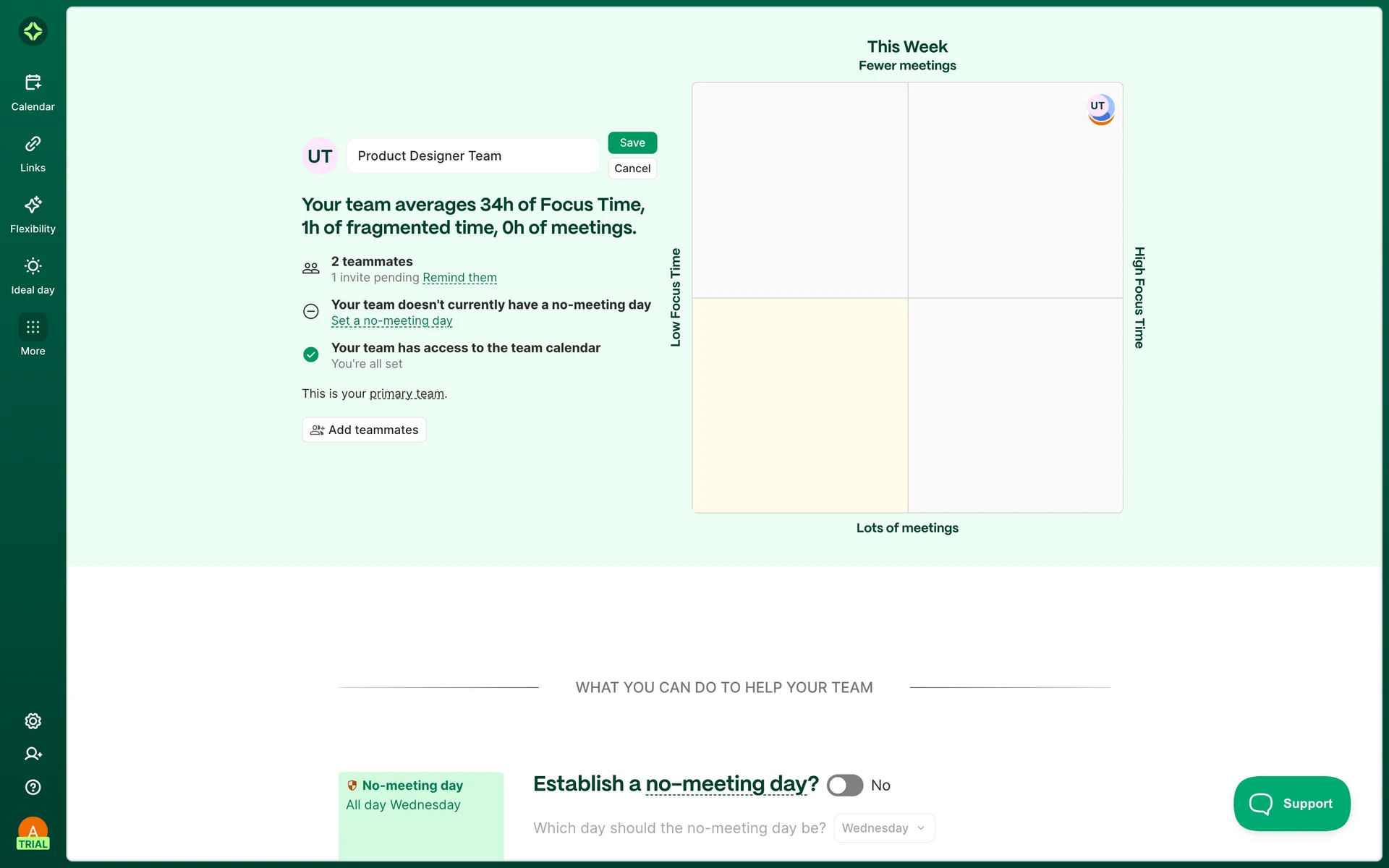Click the Set a no-meeting day link

pos(391,321)
